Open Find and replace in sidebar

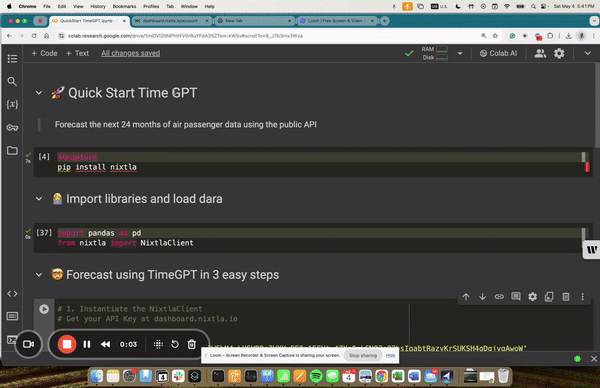coord(12,81)
